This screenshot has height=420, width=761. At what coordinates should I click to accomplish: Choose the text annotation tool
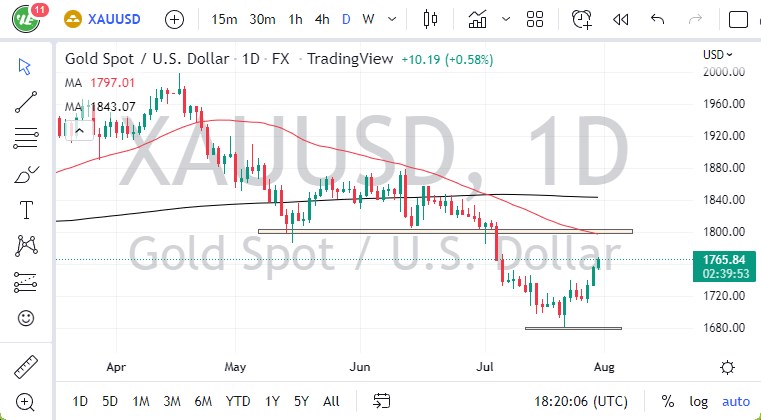pyautogui.click(x=25, y=210)
